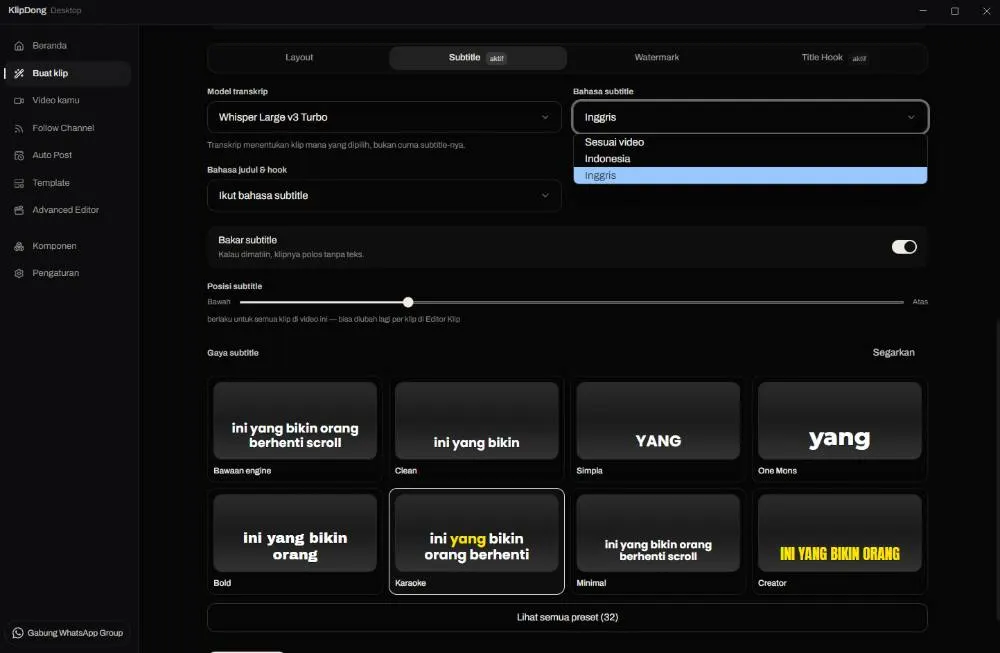Click Gabung WhatsApp Group button
This screenshot has height=653, width=1000.
pyautogui.click(x=68, y=633)
